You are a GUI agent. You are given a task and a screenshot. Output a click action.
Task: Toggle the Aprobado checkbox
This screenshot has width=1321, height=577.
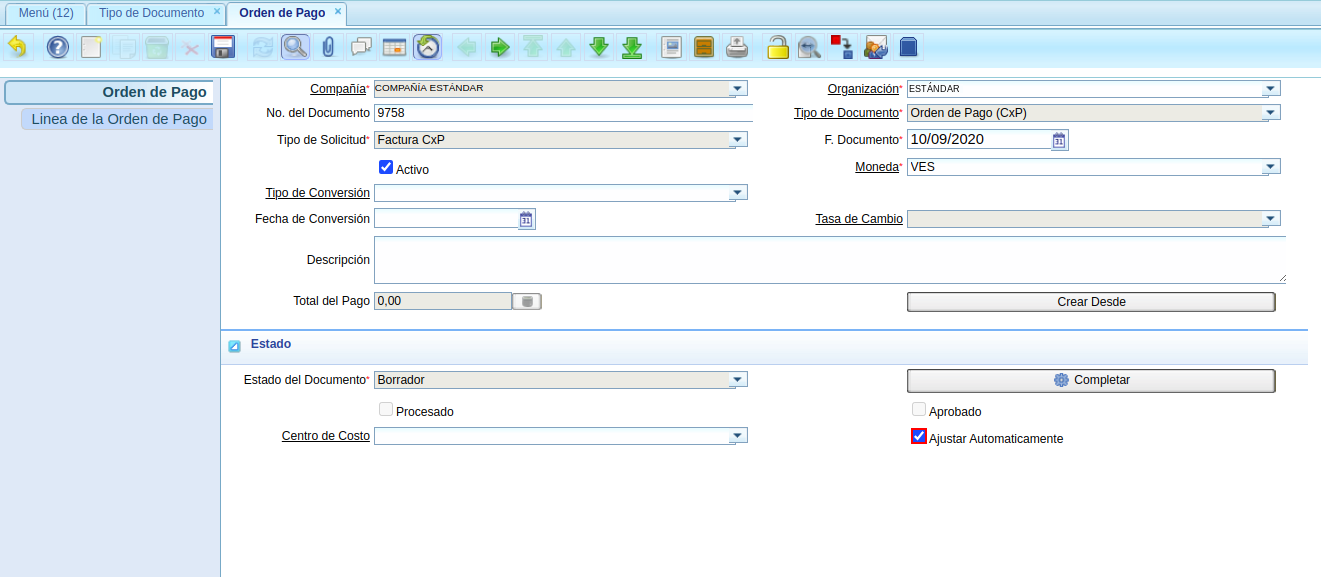coord(919,410)
